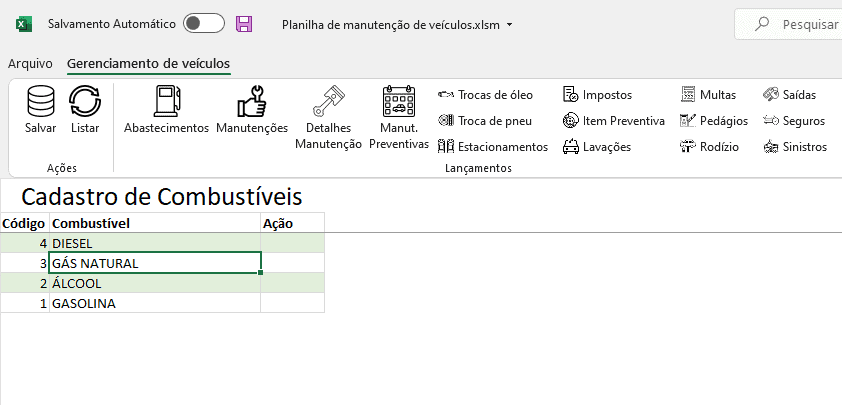Open Detalhes Manutenção piston icon
The image size is (842, 405).
(328, 101)
